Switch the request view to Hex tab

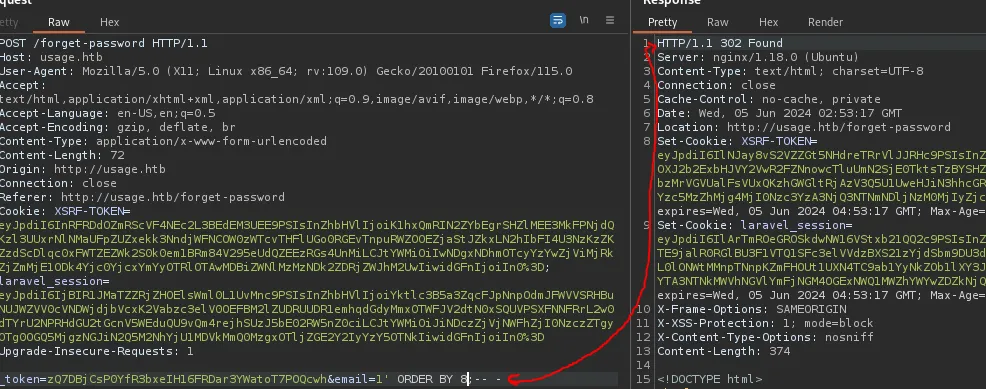[109, 22]
